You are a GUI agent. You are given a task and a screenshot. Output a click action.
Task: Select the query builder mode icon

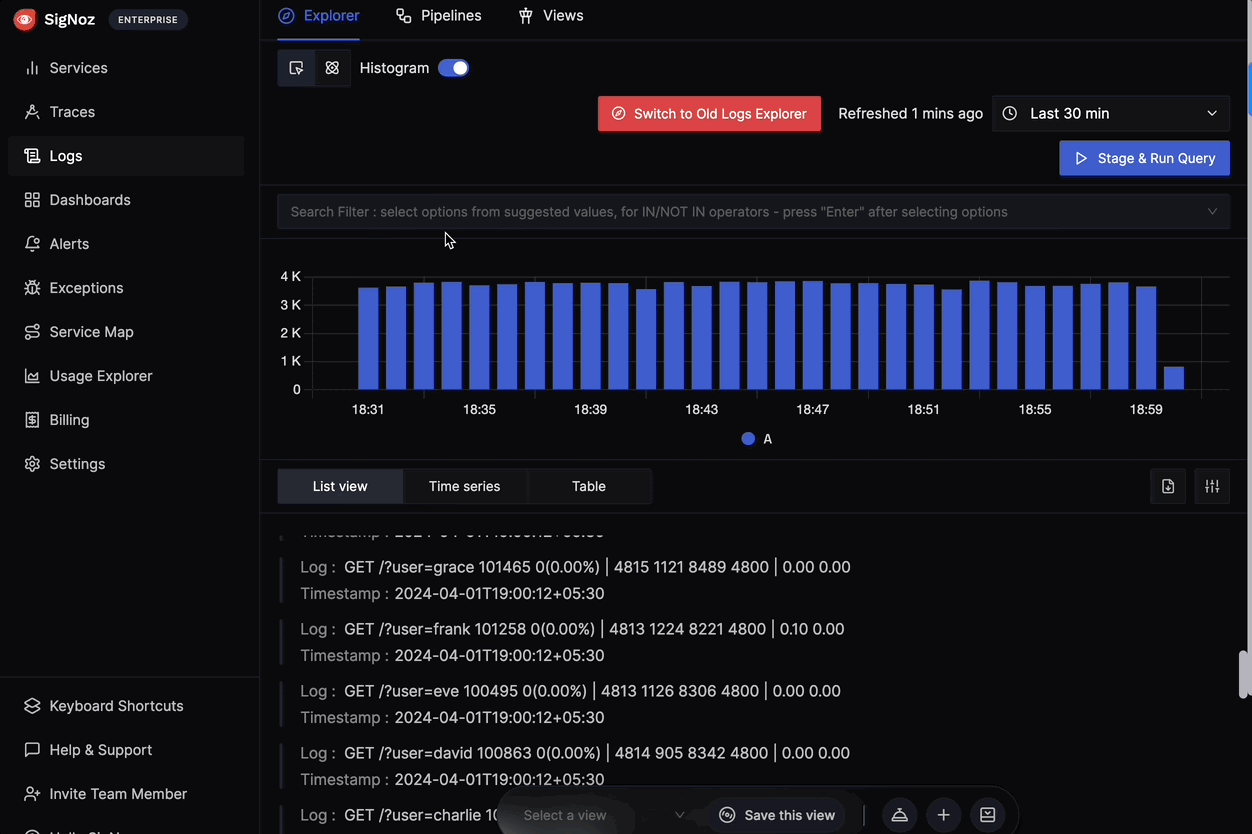pos(296,68)
